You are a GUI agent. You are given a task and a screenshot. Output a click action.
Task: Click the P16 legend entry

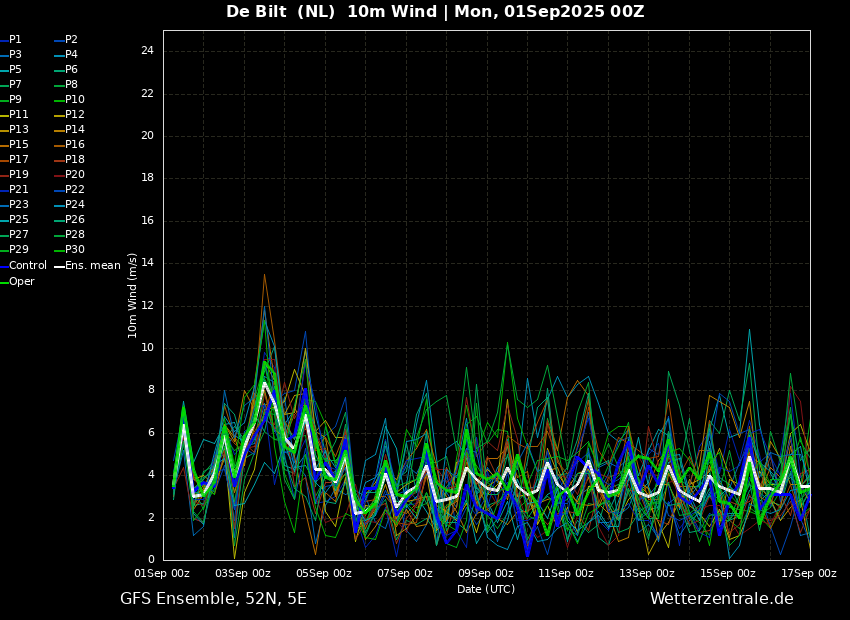(x=75, y=145)
